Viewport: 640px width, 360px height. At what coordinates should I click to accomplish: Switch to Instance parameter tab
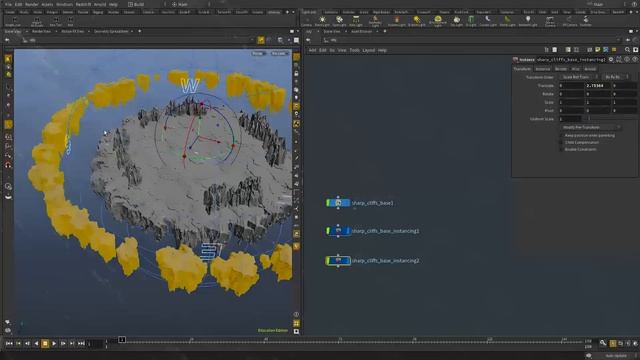tap(543, 69)
